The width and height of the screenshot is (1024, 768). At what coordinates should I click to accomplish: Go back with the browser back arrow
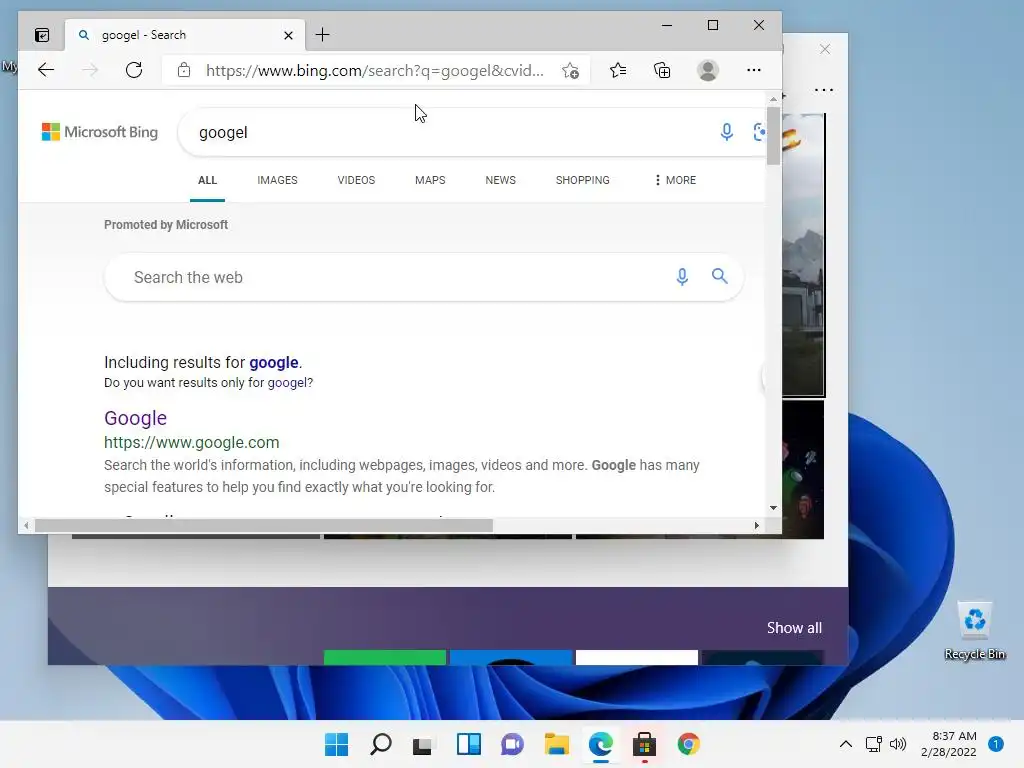46,70
